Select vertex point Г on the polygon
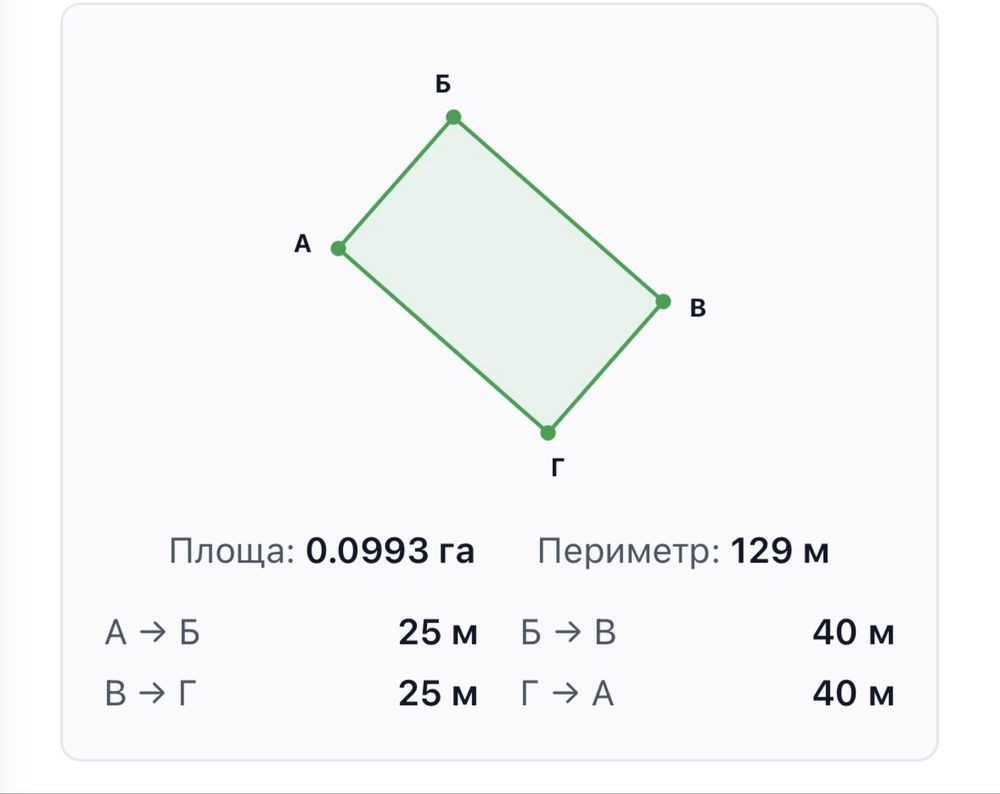 point(548,433)
